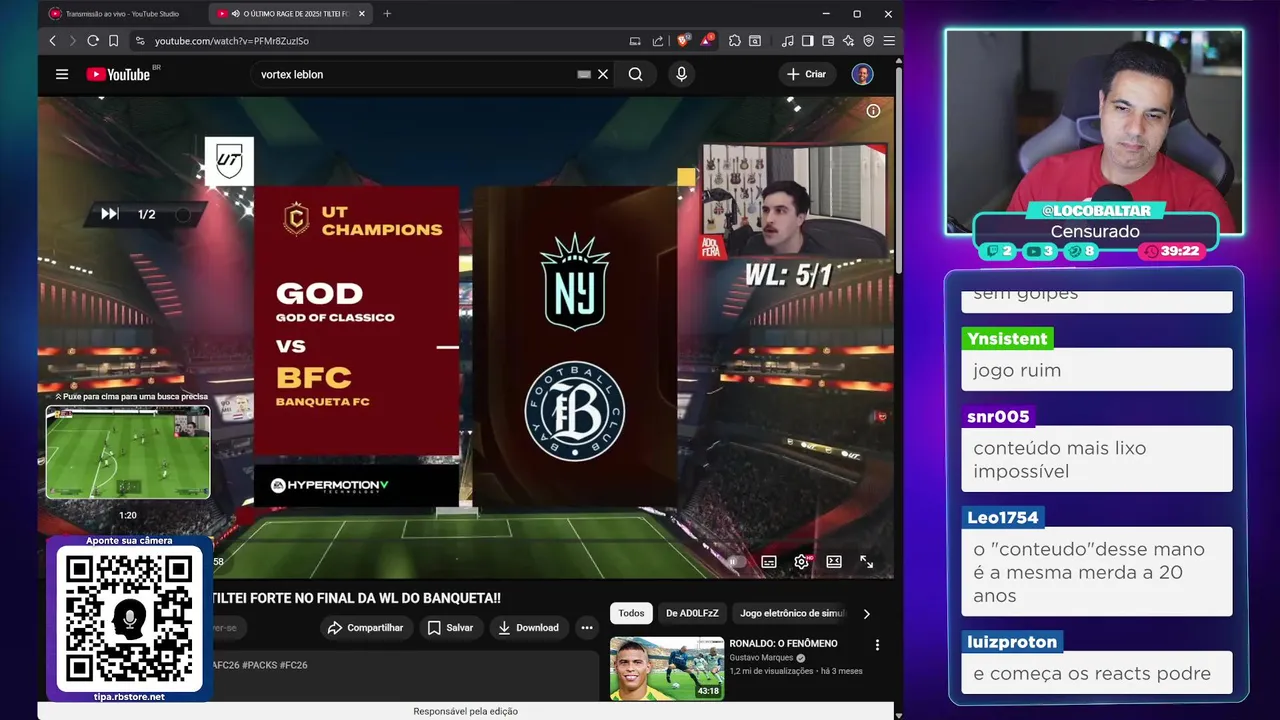Download the video via Download button

coord(529,628)
